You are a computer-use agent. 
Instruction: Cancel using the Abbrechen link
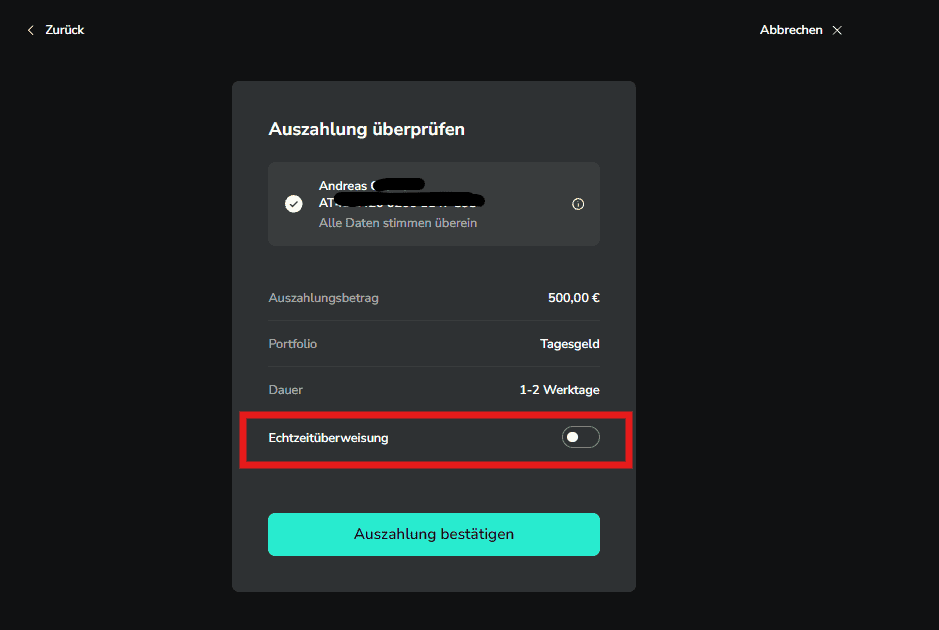(791, 30)
